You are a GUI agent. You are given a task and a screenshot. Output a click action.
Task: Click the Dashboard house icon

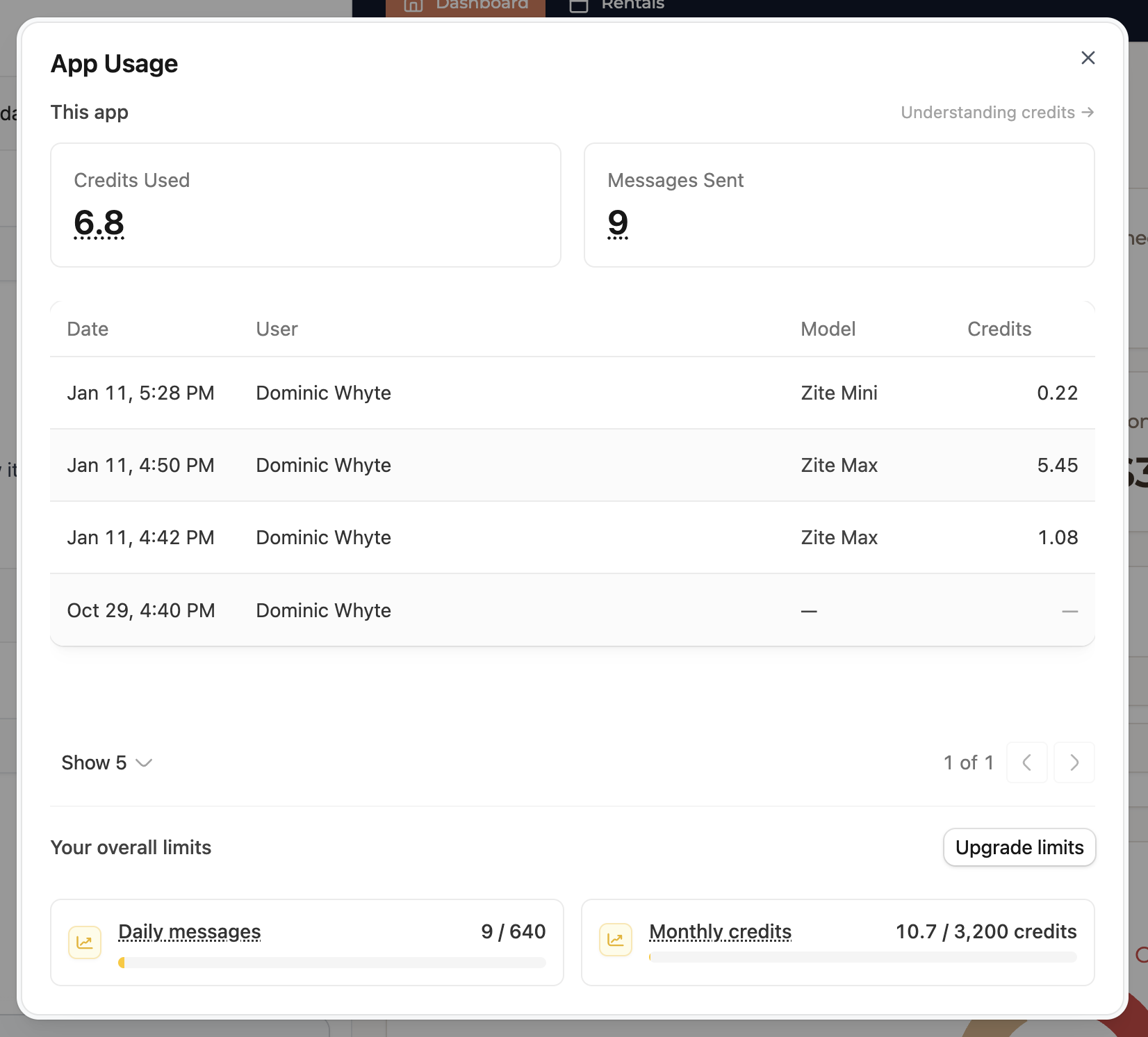tap(413, 6)
